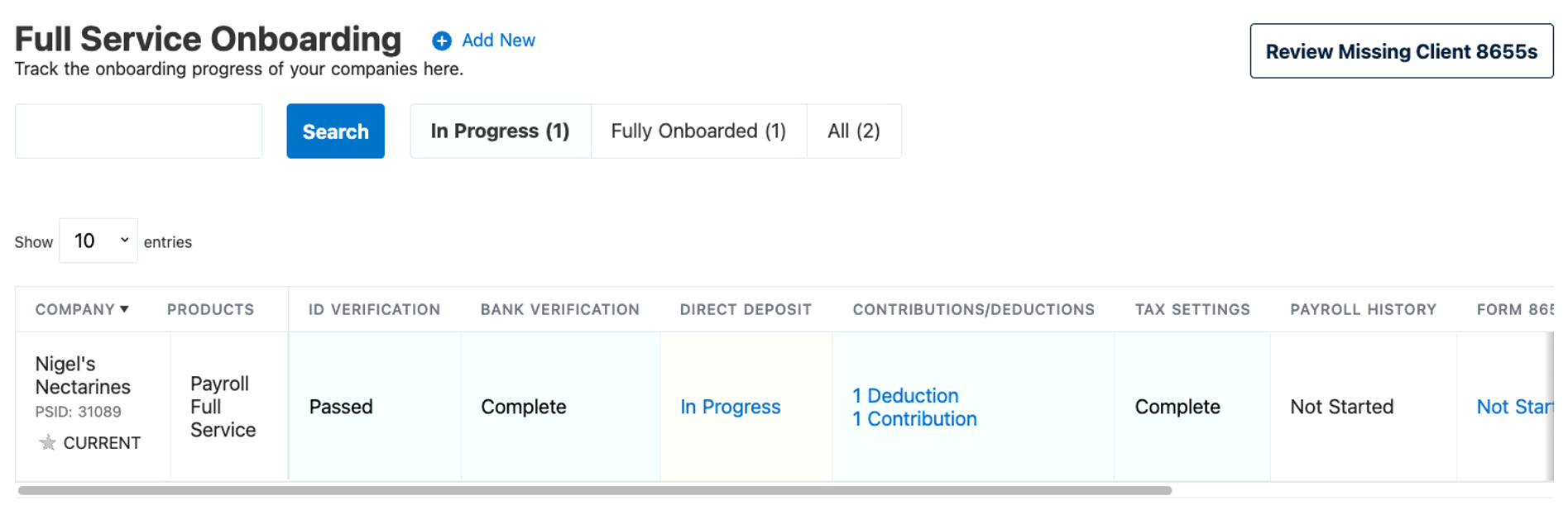Click the Add New link
This screenshot has width=1568, height=515.
(x=497, y=40)
